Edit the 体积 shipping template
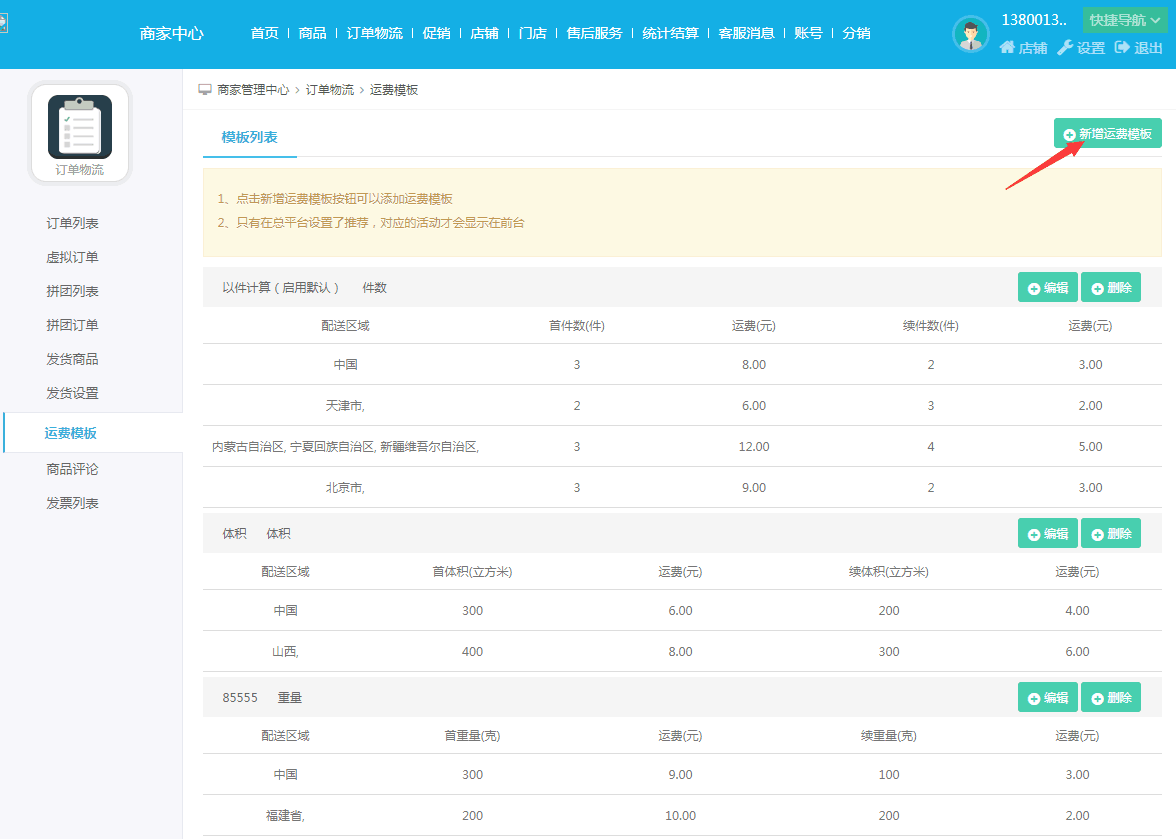Viewport: 1176px width, 839px height. click(x=1047, y=534)
